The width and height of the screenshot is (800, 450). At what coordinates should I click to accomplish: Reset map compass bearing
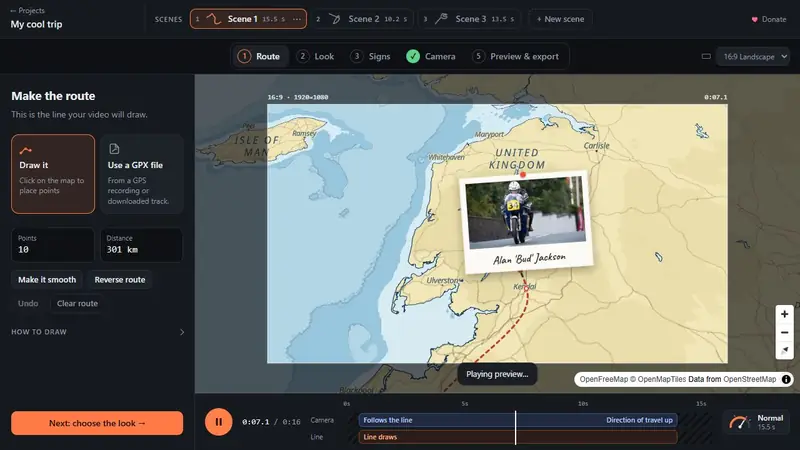[784, 350]
